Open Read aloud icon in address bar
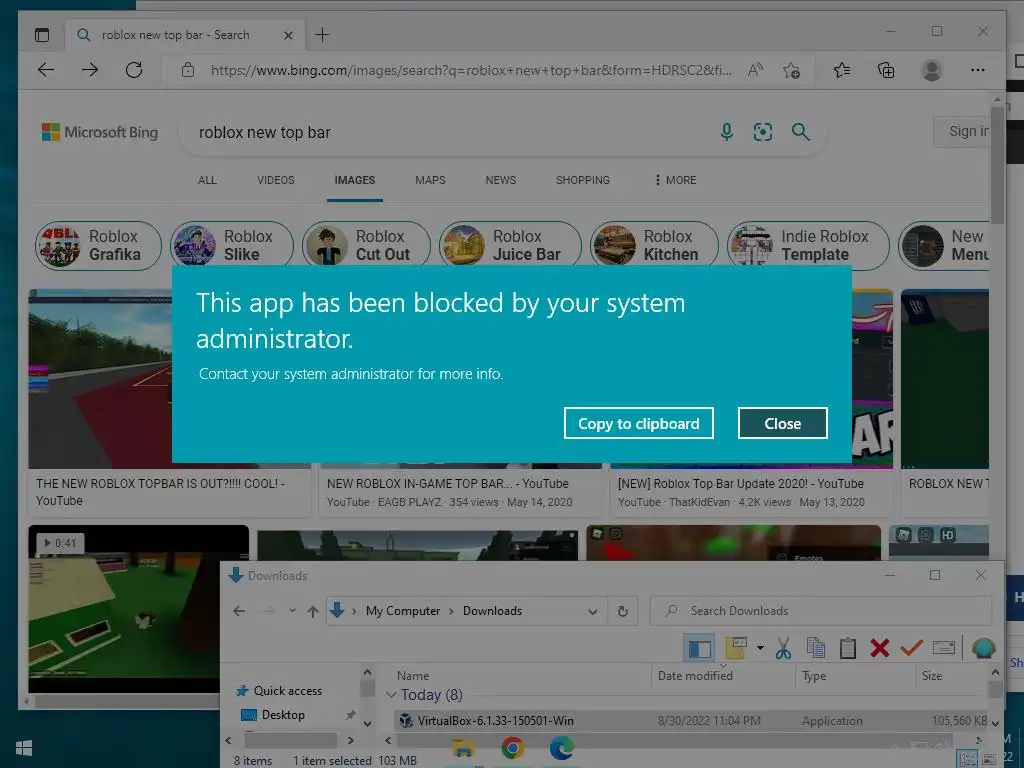1024x768 pixels. click(x=756, y=70)
